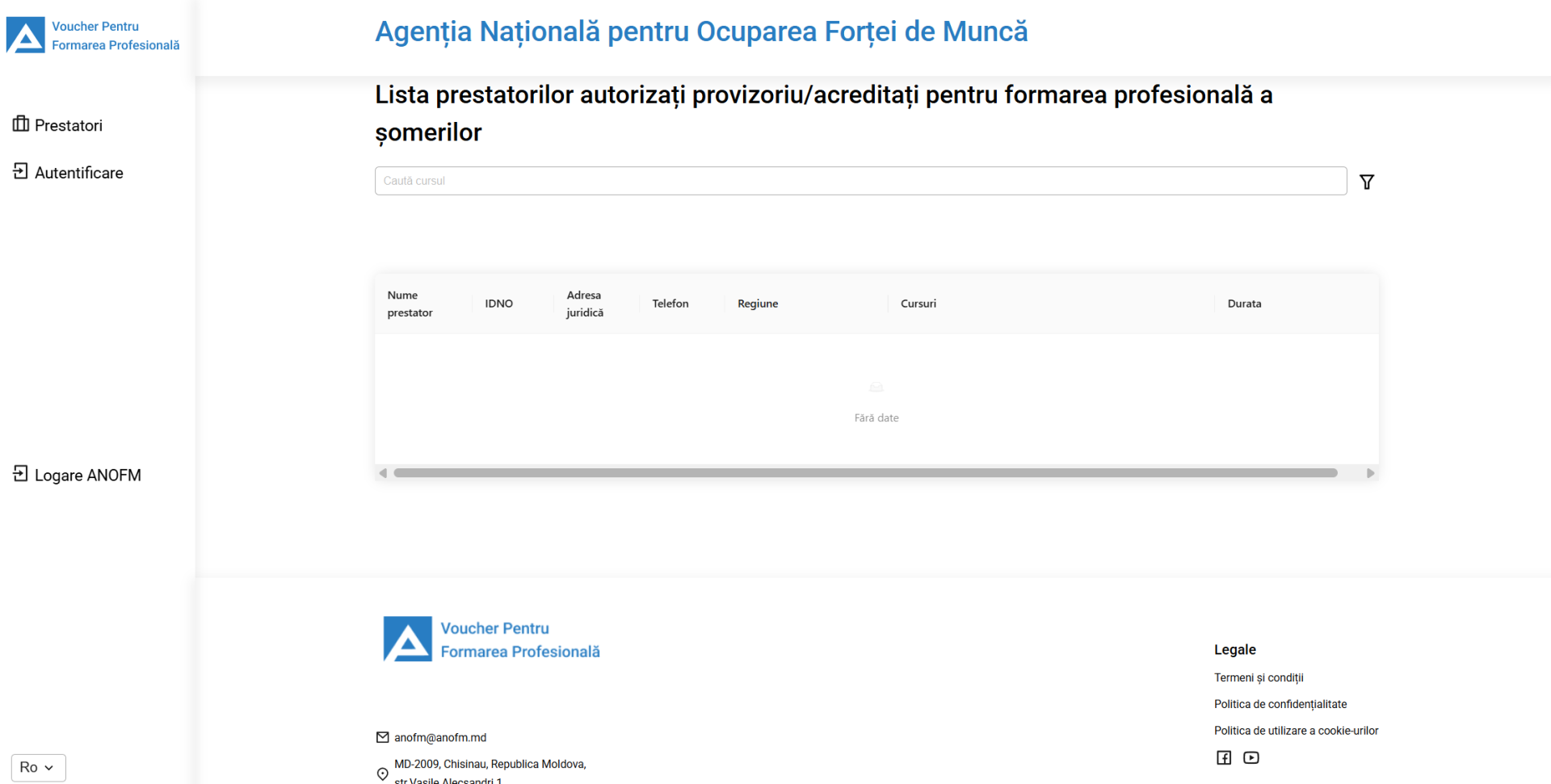The width and height of the screenshot is (1551, 784).
Task: Open Politica de confidențialitate link
Action: pos(1280,704)
